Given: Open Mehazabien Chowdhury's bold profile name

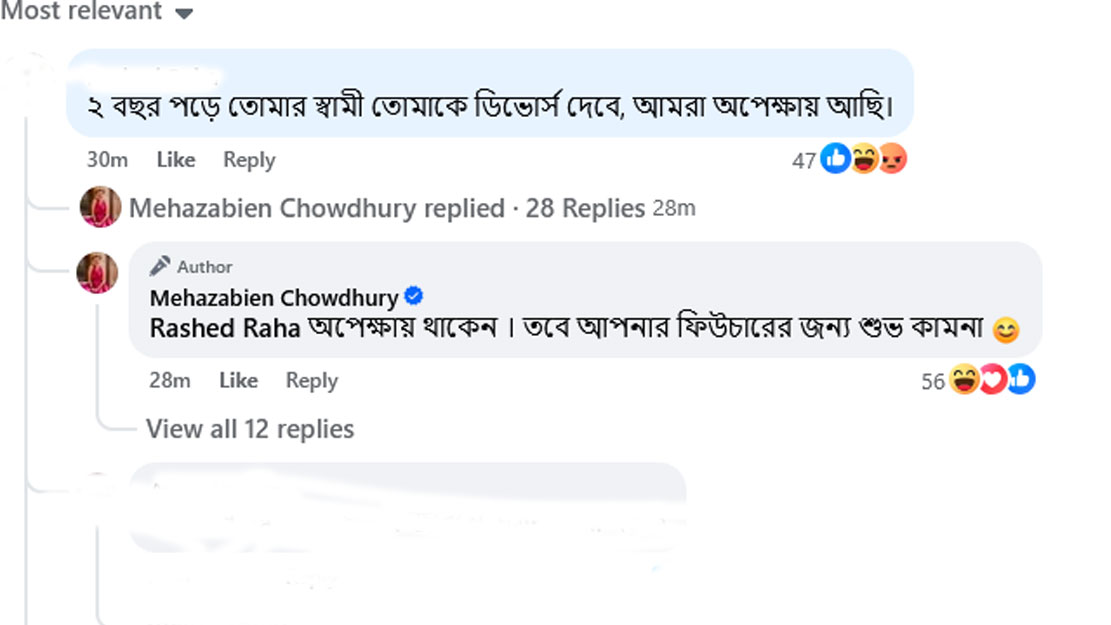Looking at the screenshot, I should point(274,298).
